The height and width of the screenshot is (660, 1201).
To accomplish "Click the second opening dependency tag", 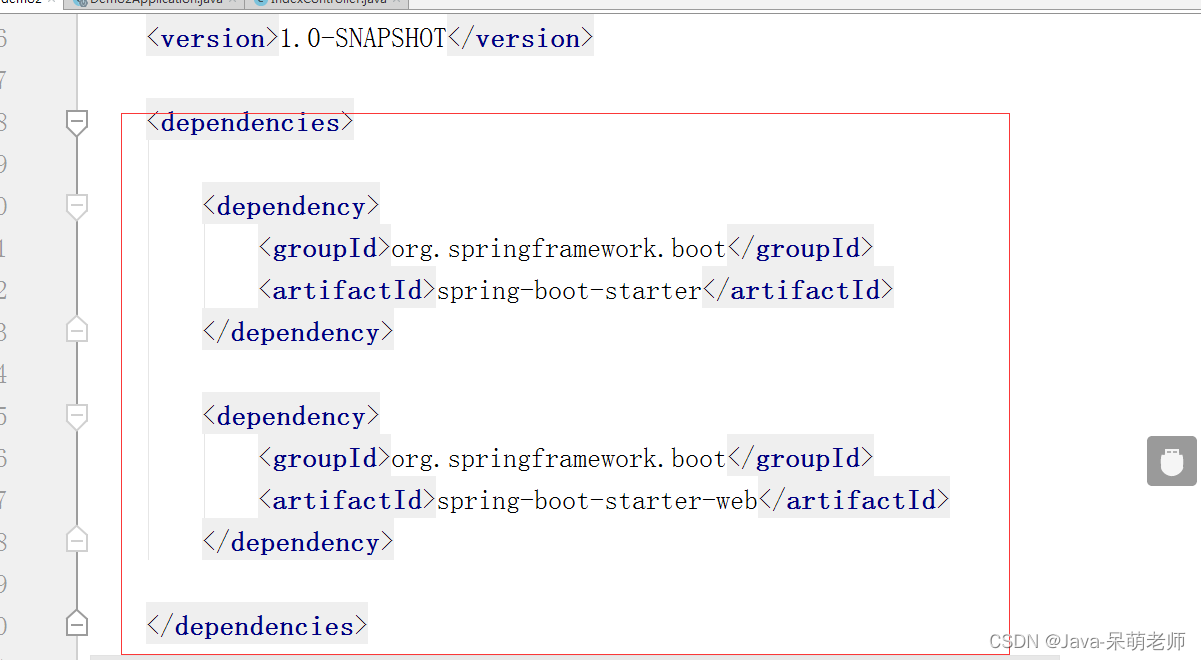I will (x=291, y=417).
